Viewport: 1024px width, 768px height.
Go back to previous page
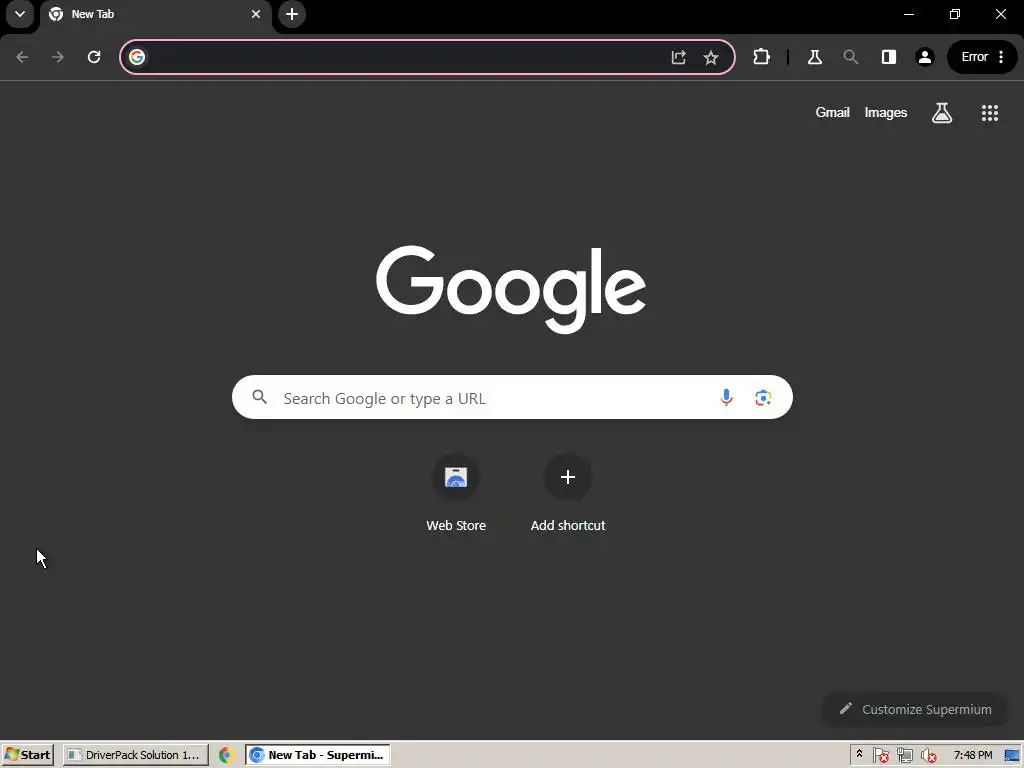pyautogui.click(x=22, y=57)
